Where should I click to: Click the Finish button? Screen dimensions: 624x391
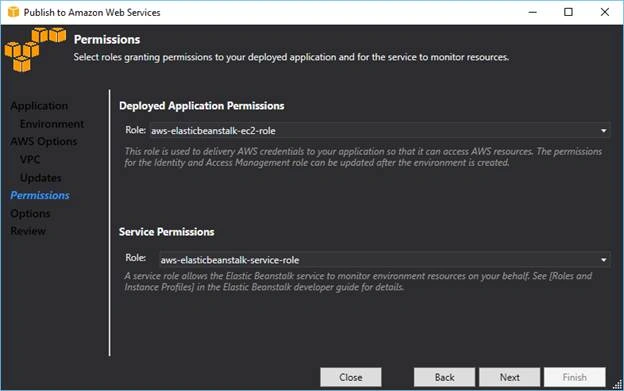click(x=575, y=377)
